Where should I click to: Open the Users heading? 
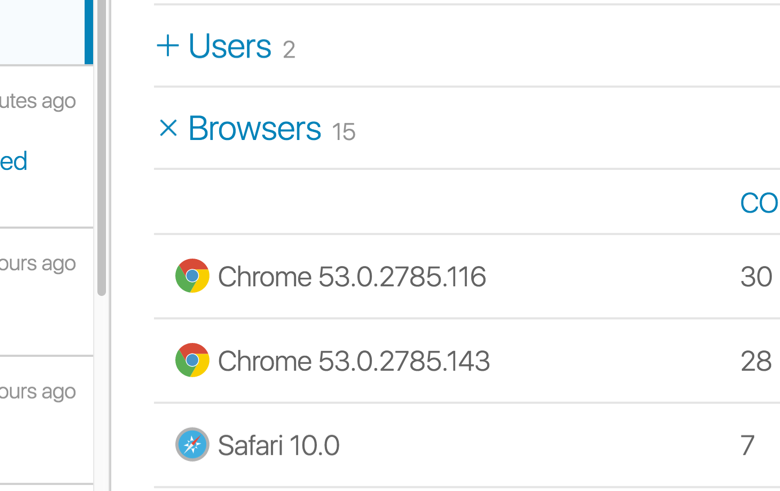pos(230,46)
